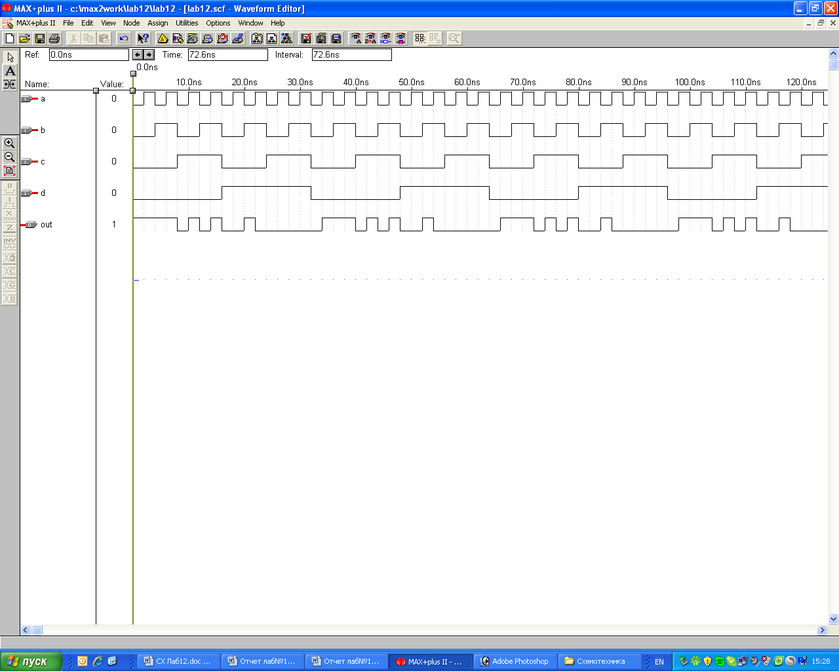839x671 pixels.
Task: Select the arrow selection tool in left palette
Action: coord(10,57)
